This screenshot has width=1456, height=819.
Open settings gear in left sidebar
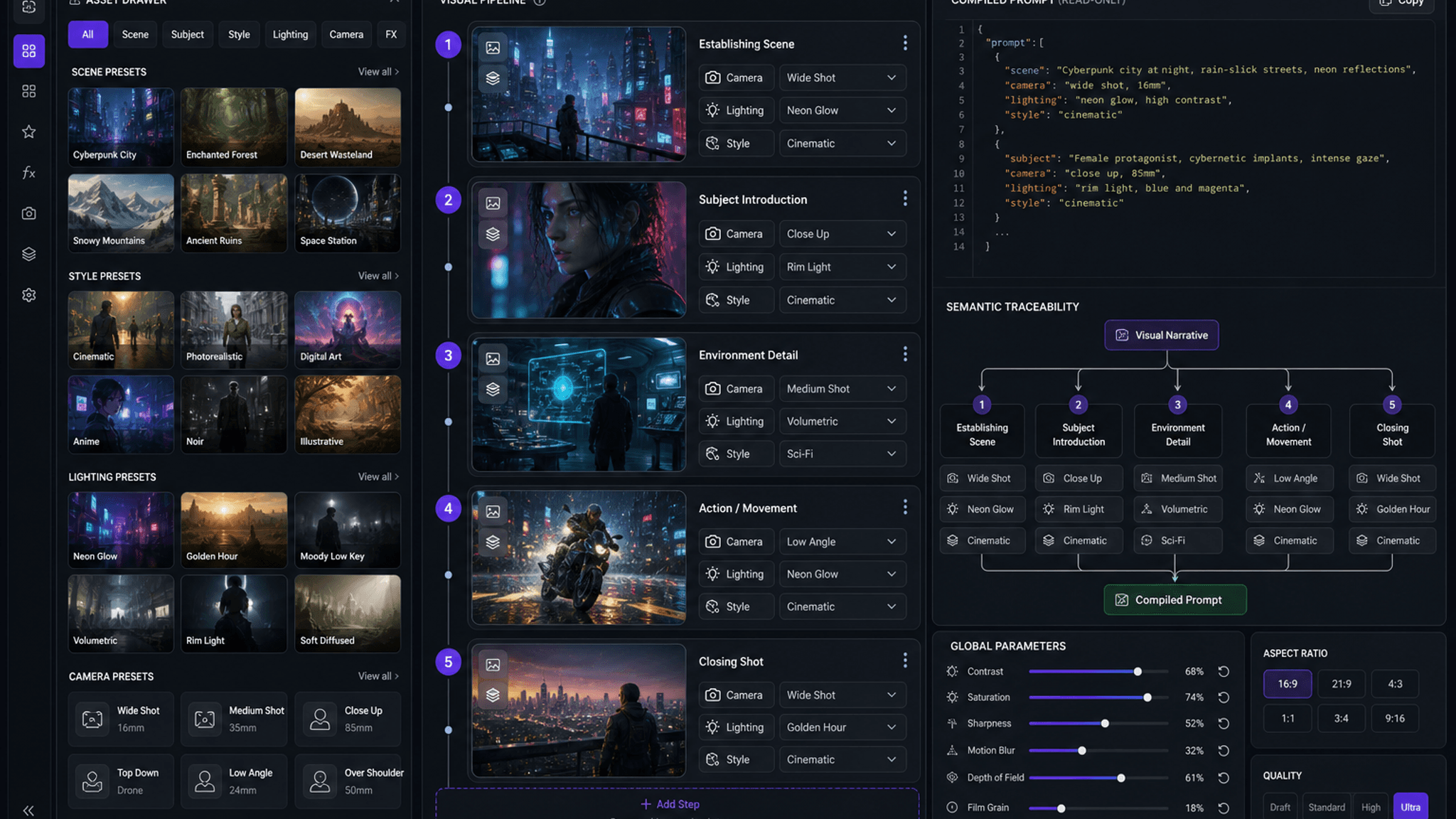[x=28, y=295]
